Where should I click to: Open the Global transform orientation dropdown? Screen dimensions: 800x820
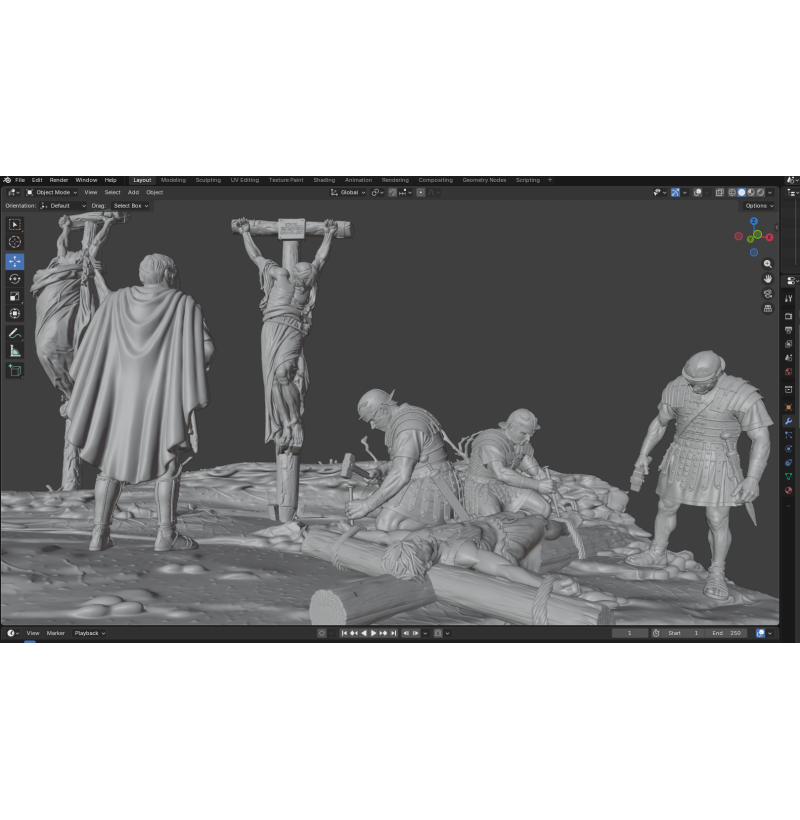pyautogui.click(x=348, y=192)
